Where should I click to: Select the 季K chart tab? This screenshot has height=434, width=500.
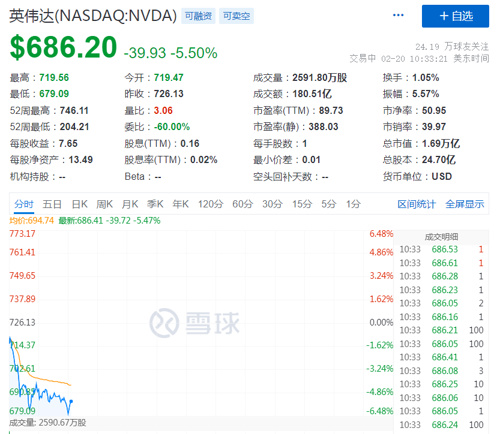tap(155, 204)
